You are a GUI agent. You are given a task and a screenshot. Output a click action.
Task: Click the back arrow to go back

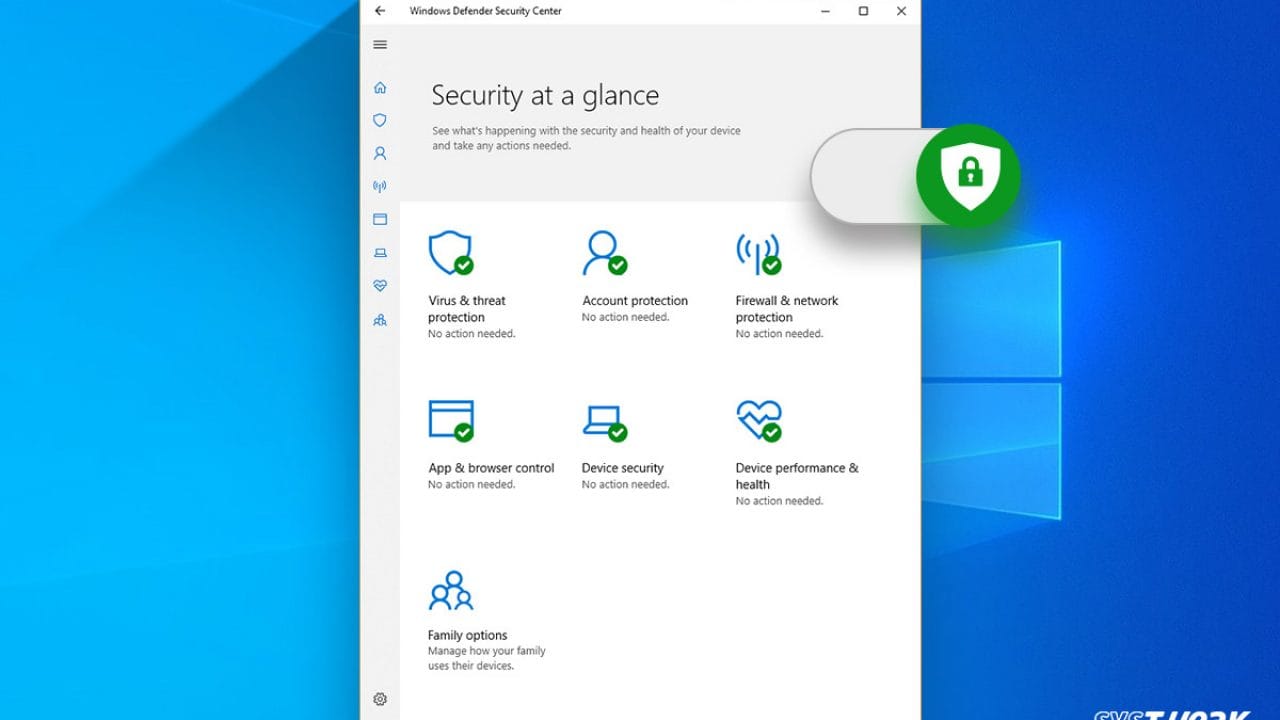(380, 11)
